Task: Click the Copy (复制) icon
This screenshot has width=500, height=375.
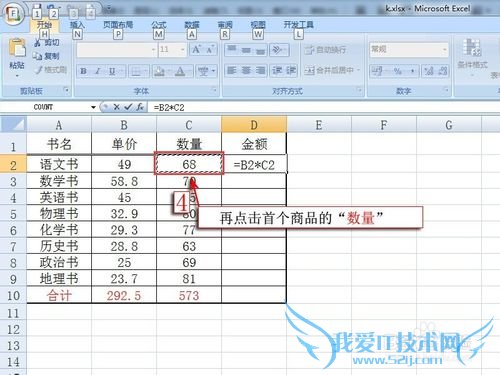Action: point(37,56)
